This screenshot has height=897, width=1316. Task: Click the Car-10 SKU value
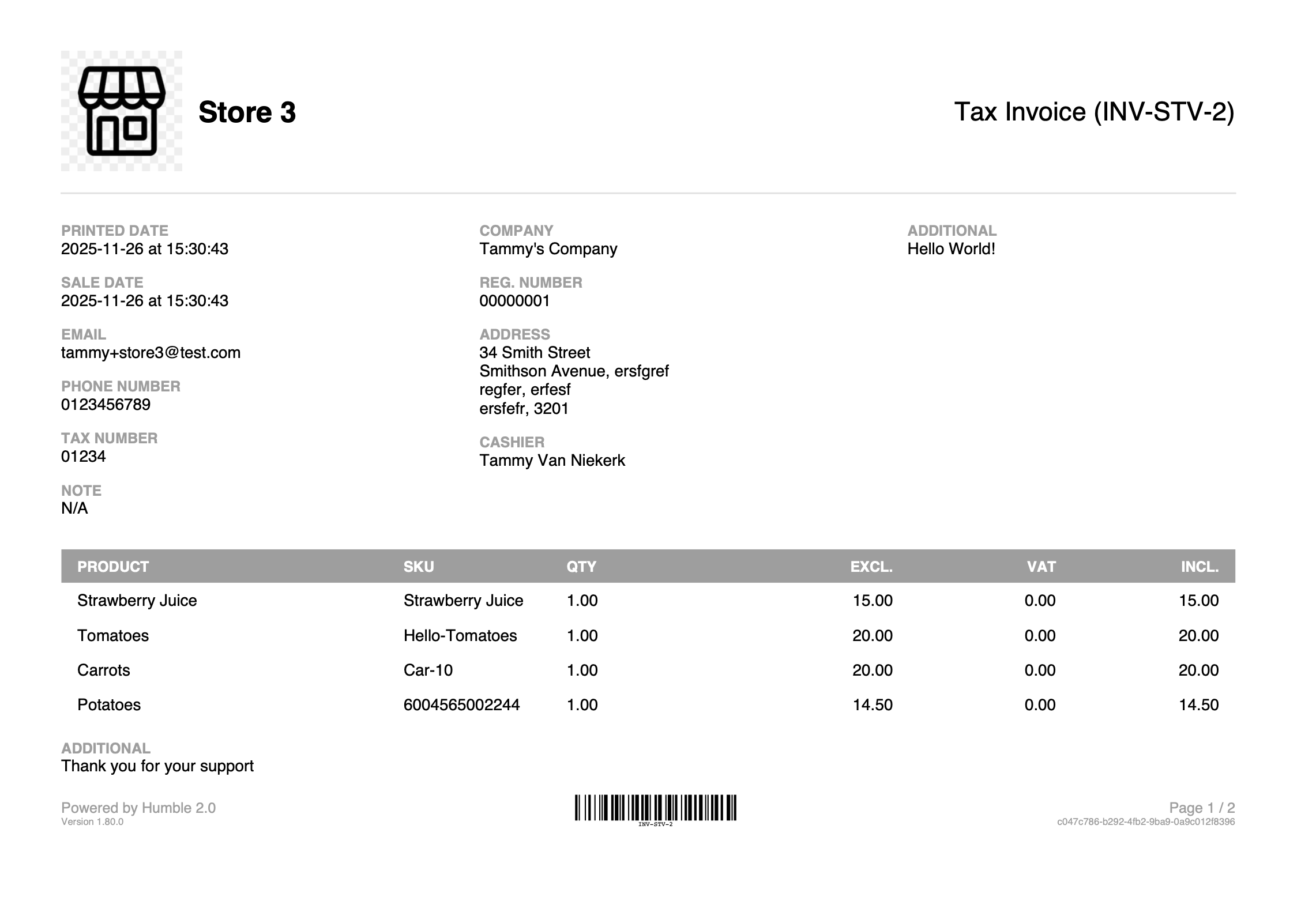click(428, 670)
